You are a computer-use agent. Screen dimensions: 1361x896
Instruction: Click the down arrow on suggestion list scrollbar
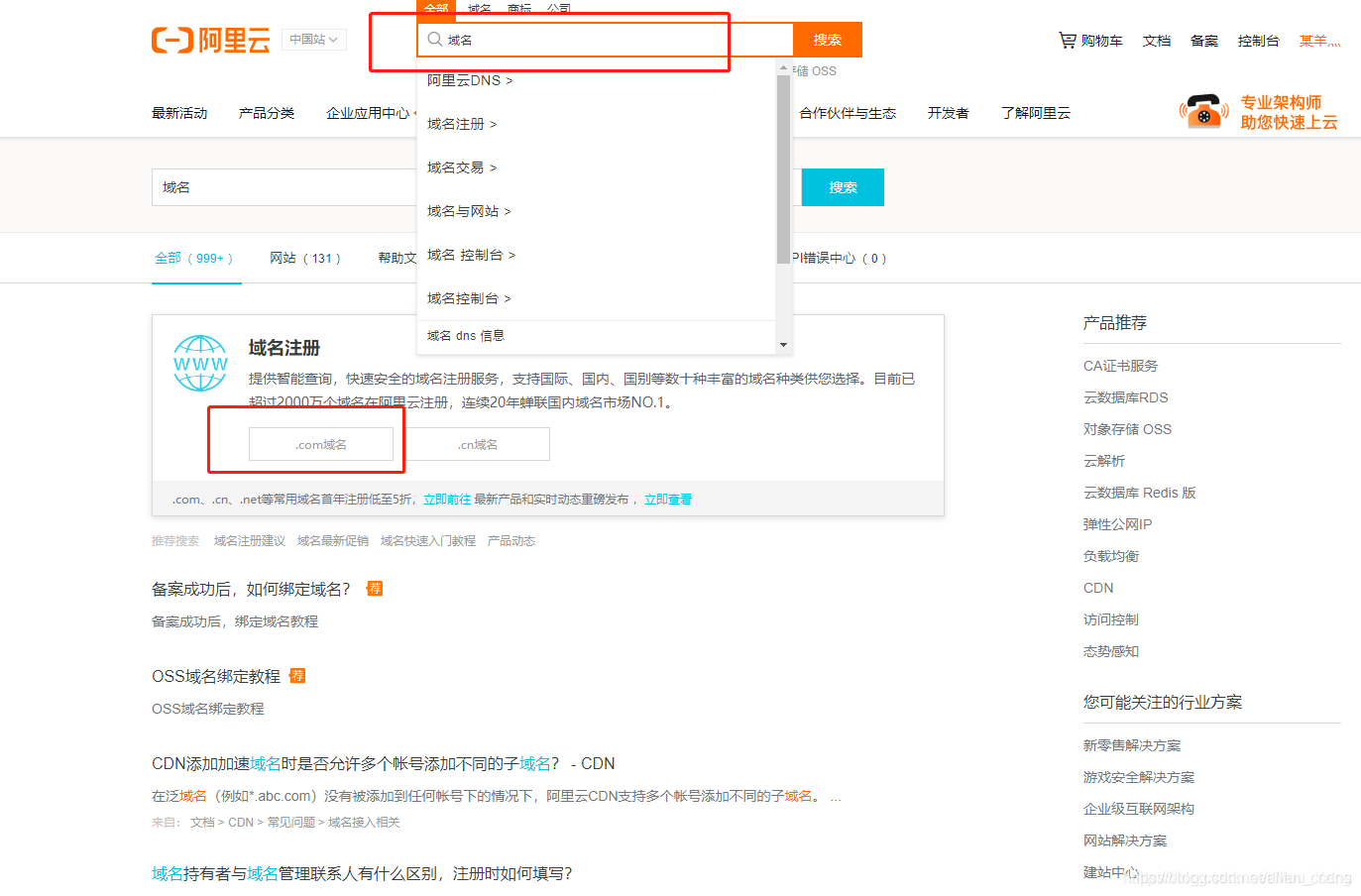point(784,345)
